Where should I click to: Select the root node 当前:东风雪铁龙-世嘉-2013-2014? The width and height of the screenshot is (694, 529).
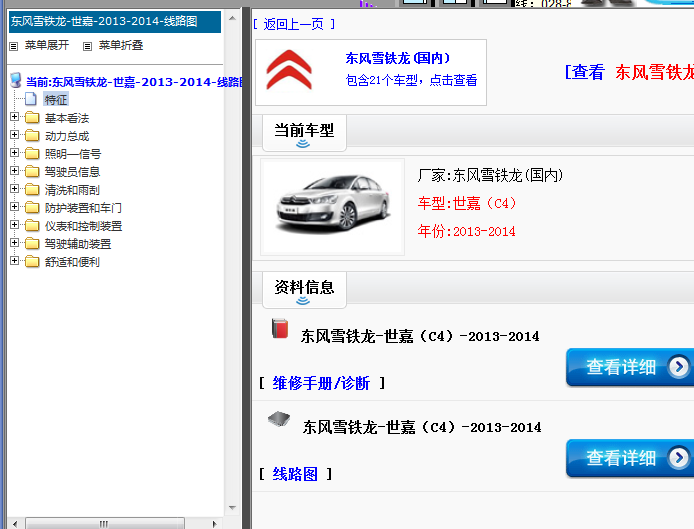click(x=134, y=82)
